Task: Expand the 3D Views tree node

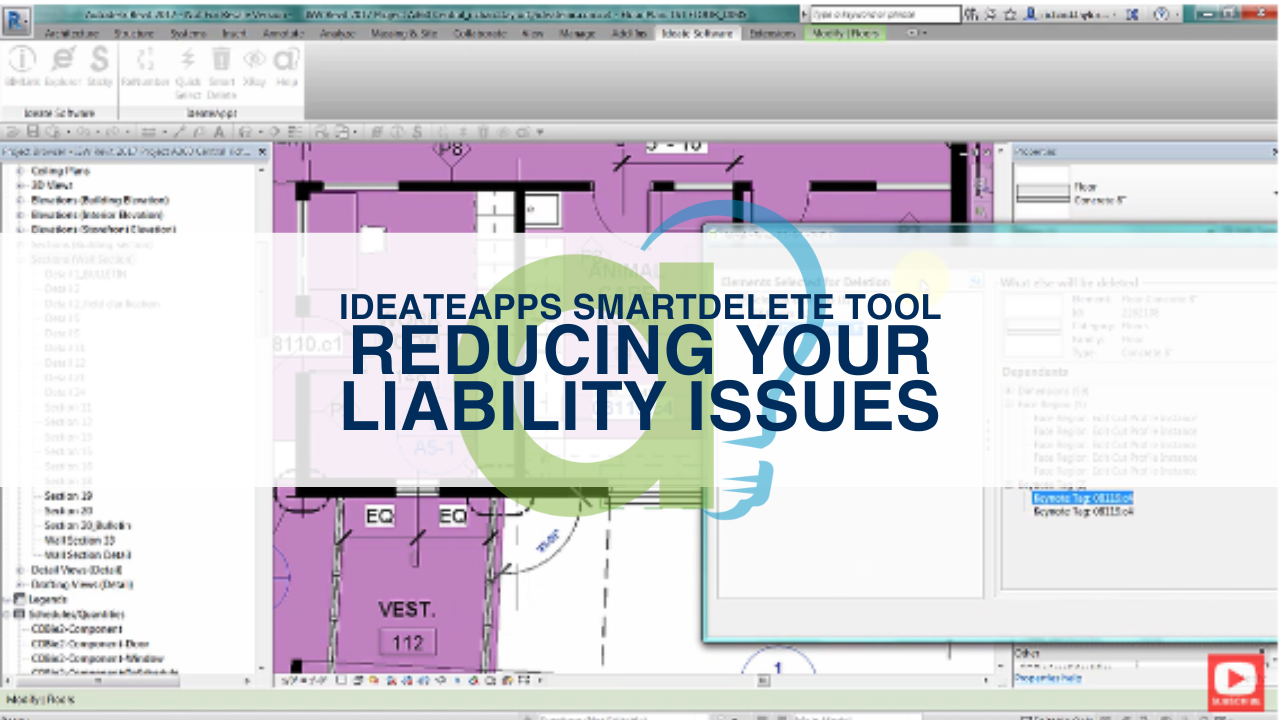Action: tap(21, 185)
